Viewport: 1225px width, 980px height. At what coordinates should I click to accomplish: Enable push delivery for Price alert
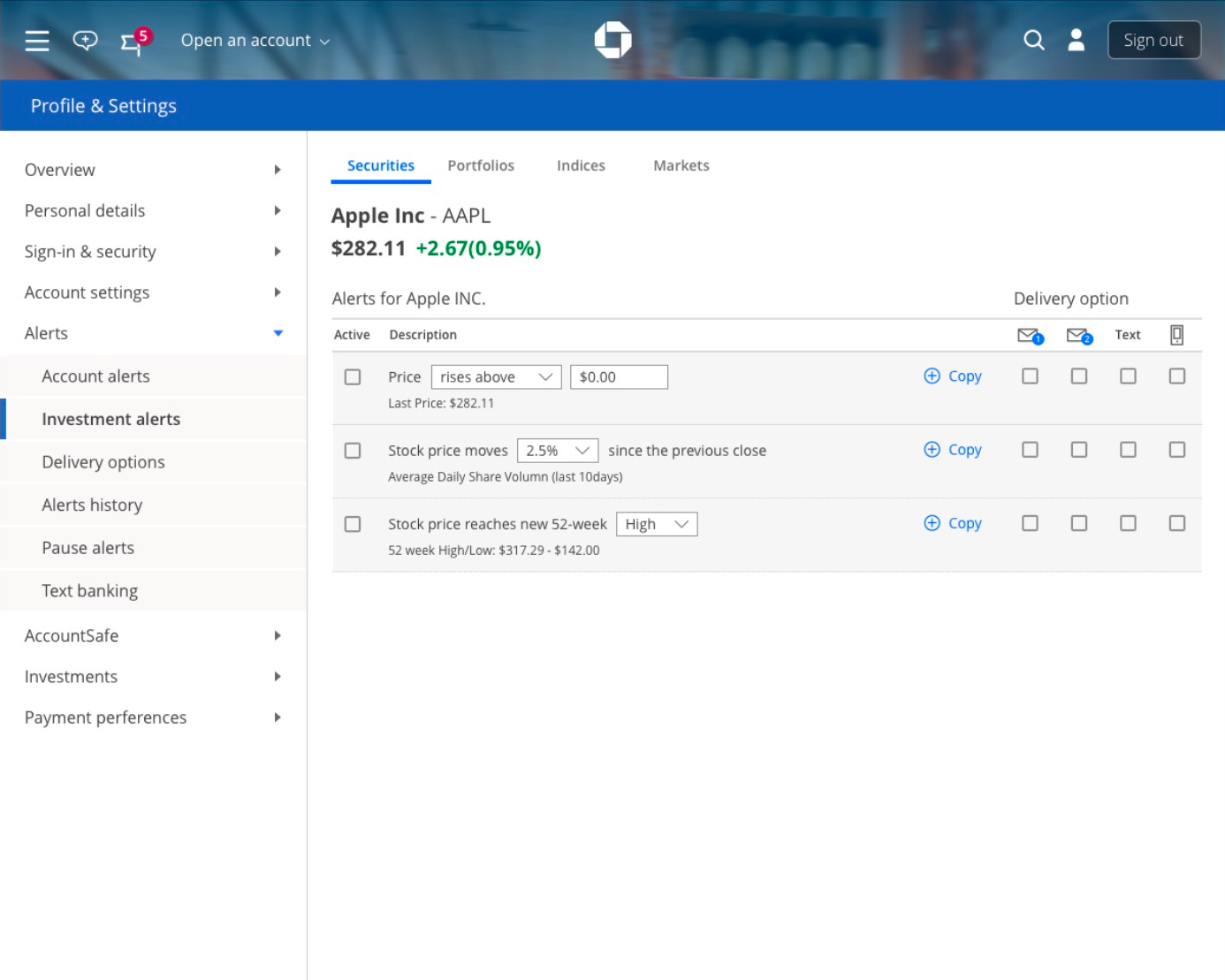1176,376
